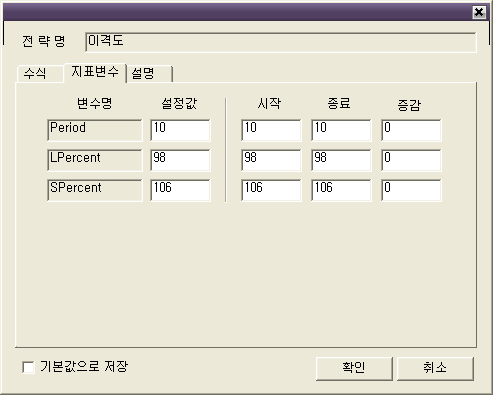Click the SPercent variable name field
This screenshot has width=493, height=395.
pos(95,190)
